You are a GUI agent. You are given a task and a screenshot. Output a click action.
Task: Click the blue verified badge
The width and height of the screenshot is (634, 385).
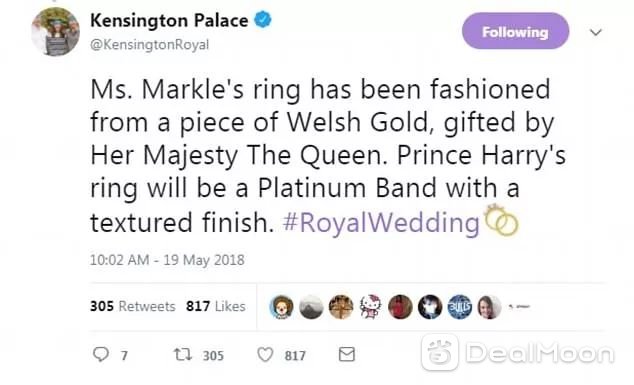click(263, 20)
